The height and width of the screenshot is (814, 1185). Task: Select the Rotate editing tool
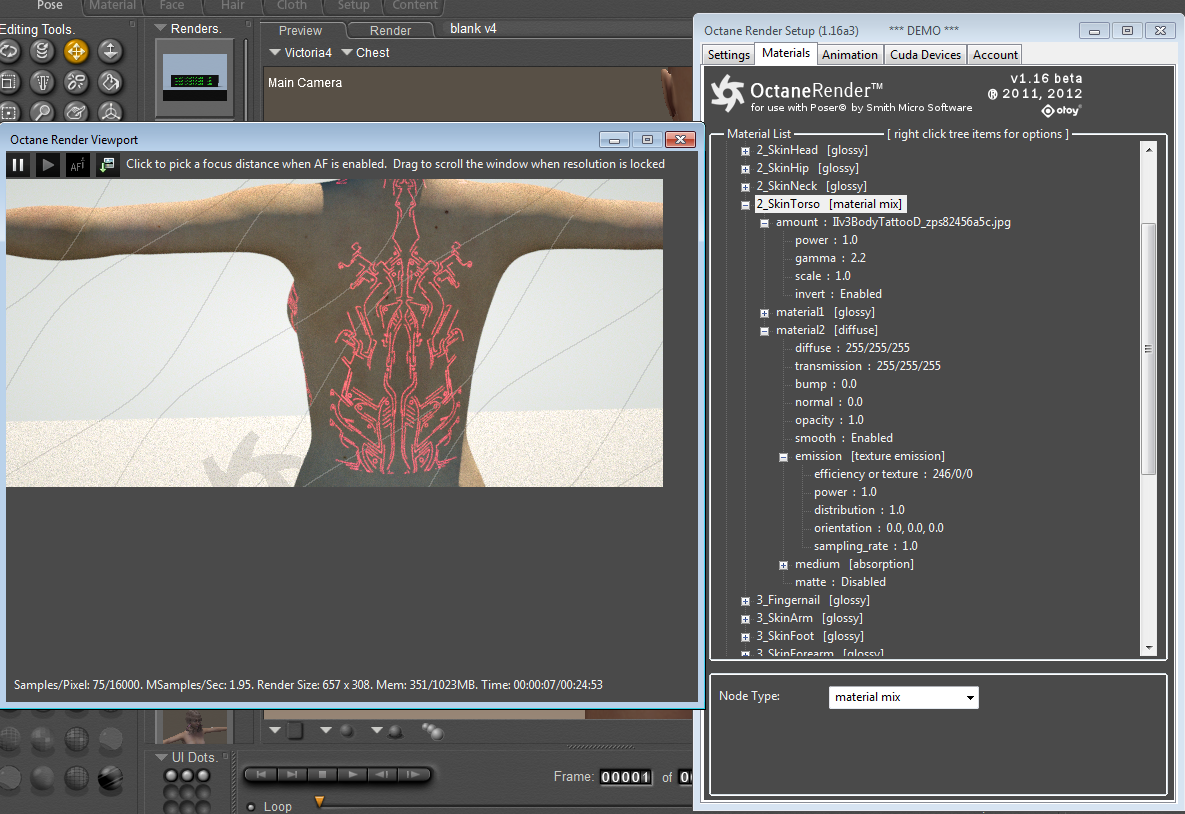tap(8, 51)
